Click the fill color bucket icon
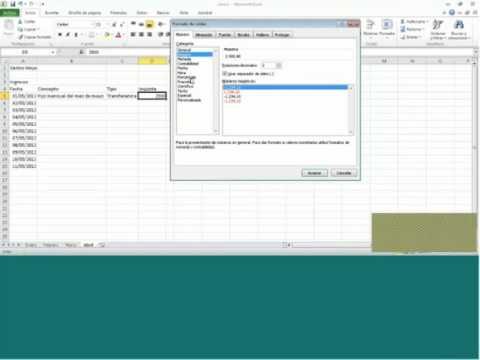Viewport: 480px width, 360px height. [x=107, y=35]
